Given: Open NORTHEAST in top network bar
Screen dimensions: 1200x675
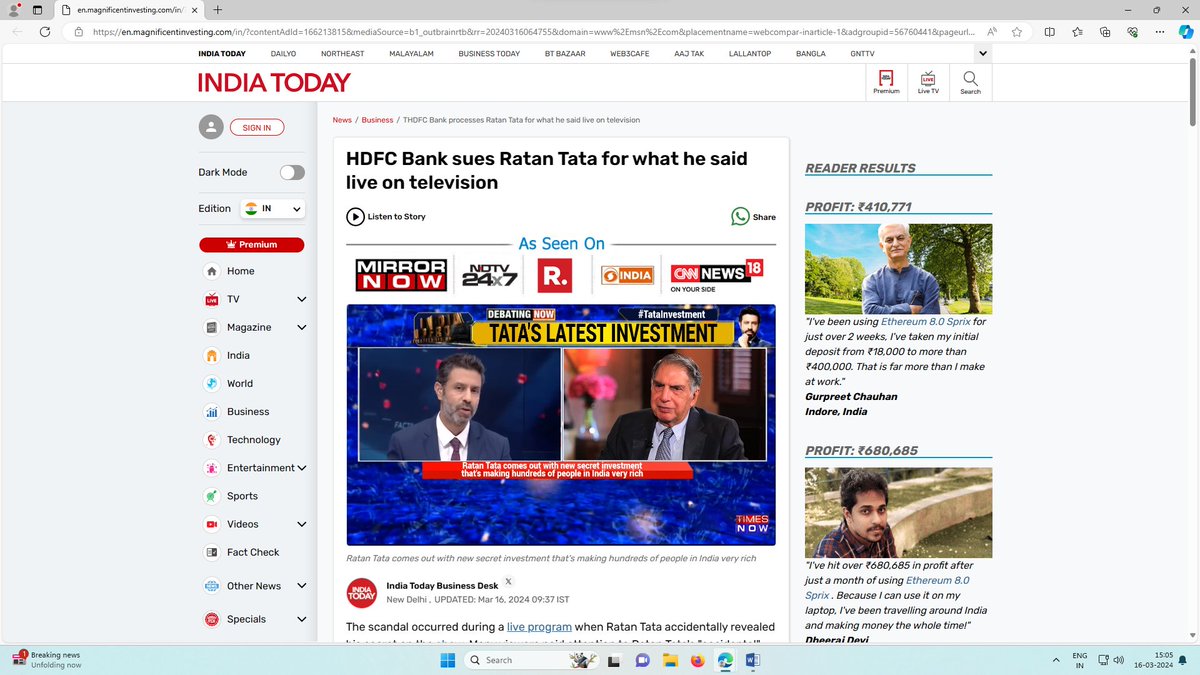Looking at the screenshot, I should point(342,53).
